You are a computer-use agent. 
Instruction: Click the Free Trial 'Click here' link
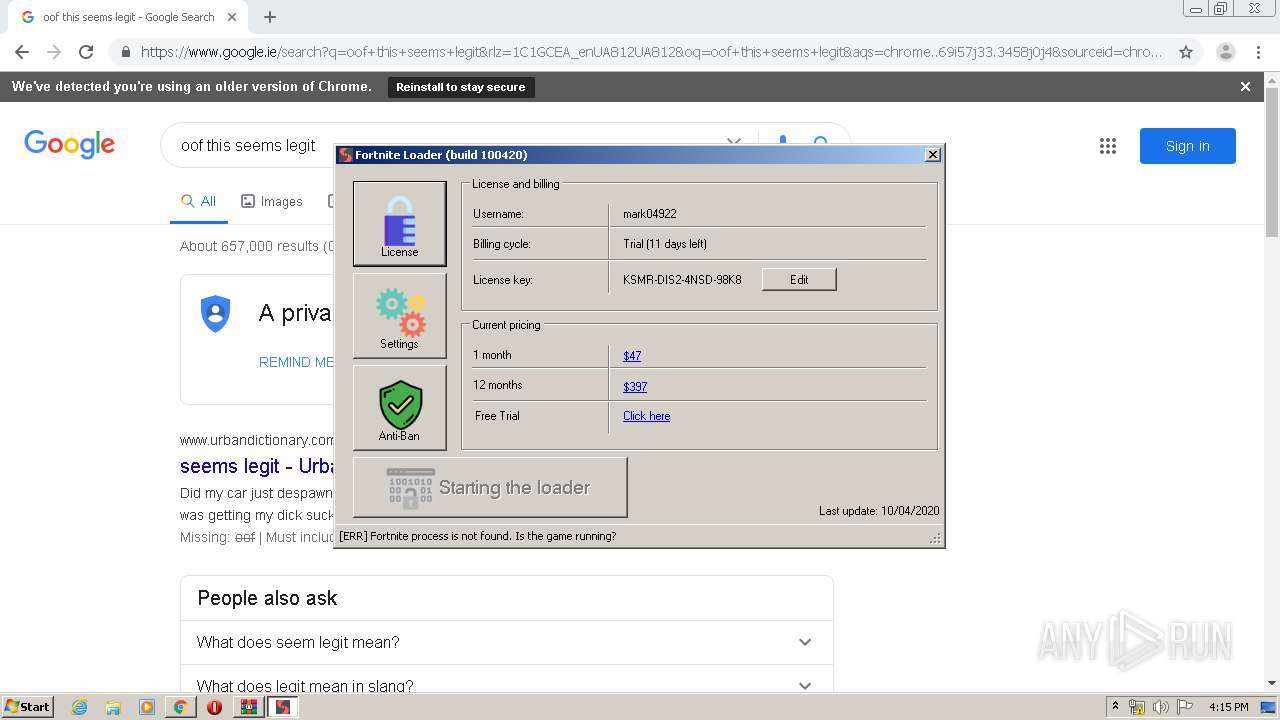(646, 416)
